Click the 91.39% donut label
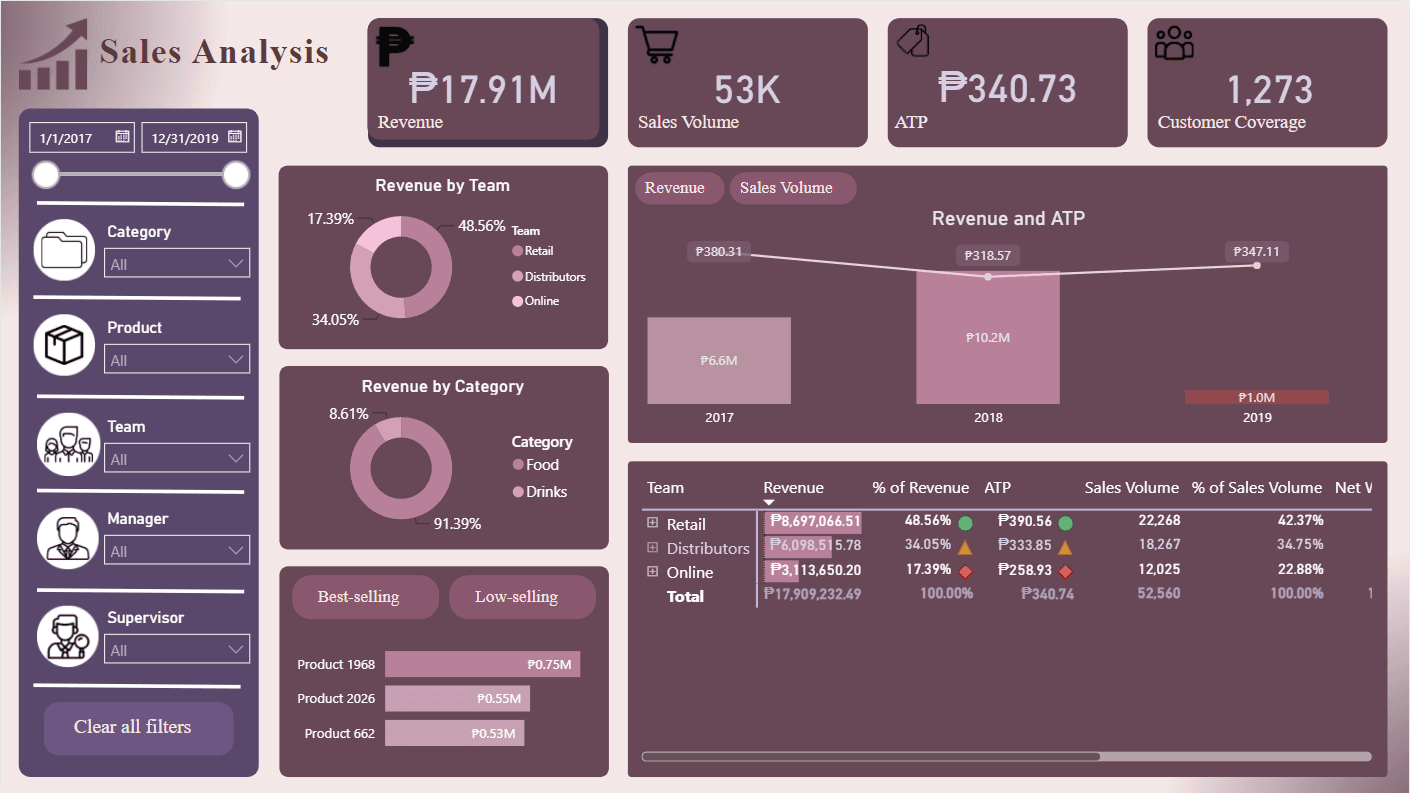The image size is (1410, 793). [x=457, y=523]
